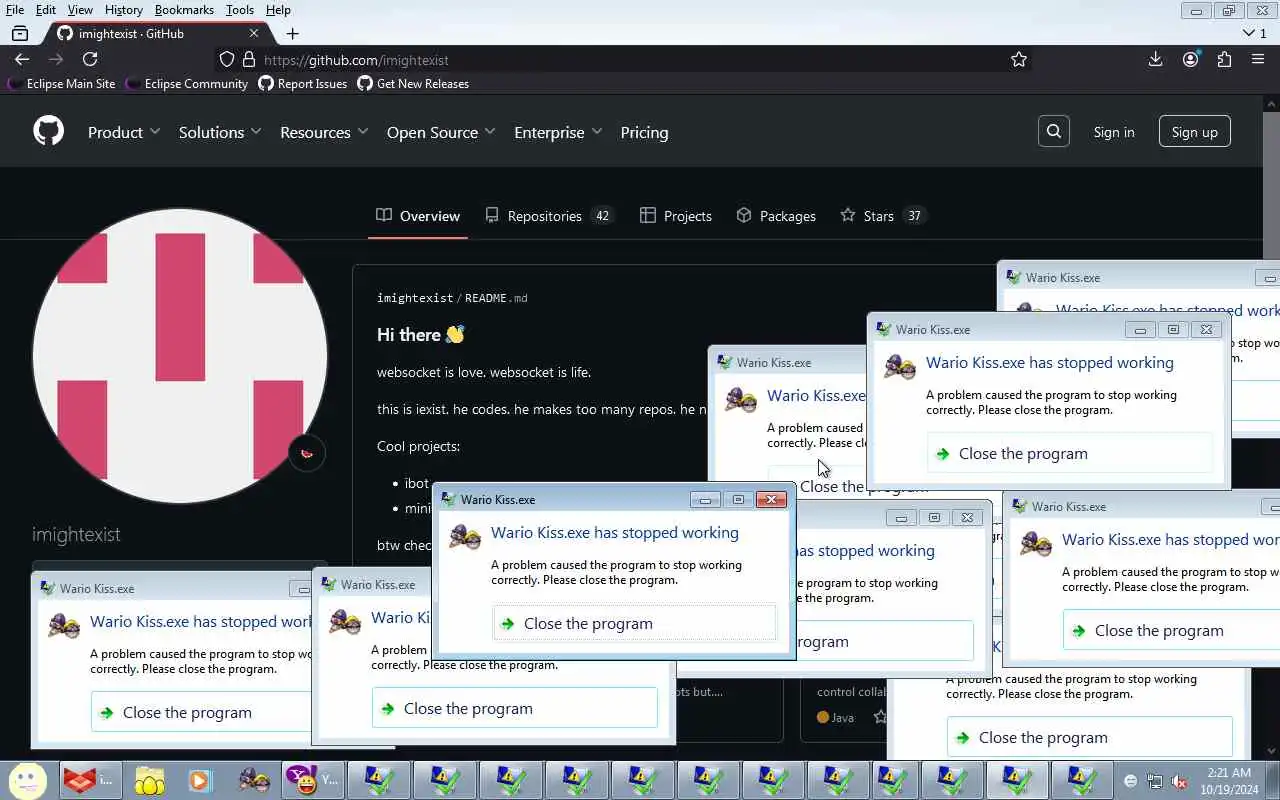The image size is (1280, 800).
Task: Expand the Solutions dropdown
Action: point(220,132)
